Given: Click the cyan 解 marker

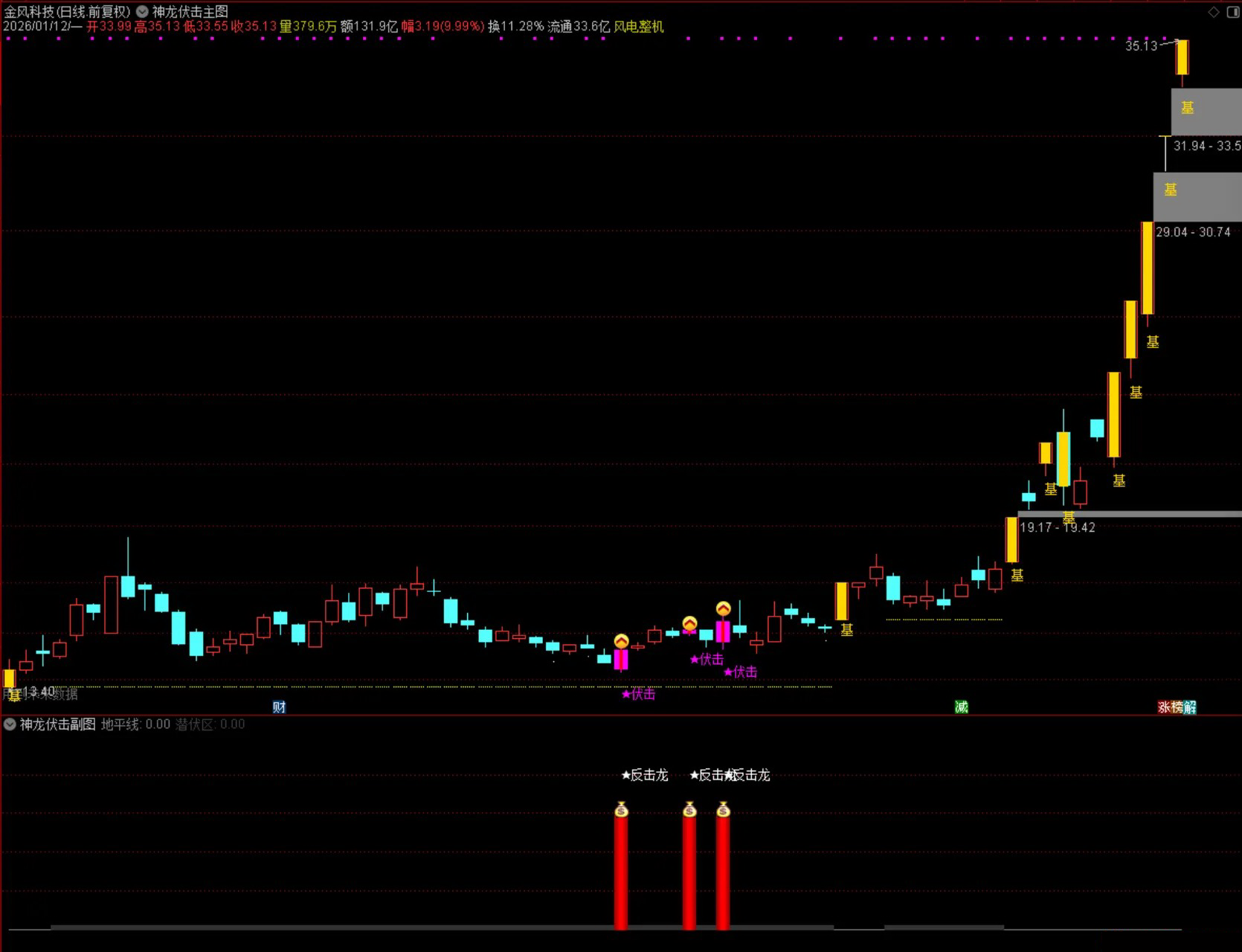Looking at the screenshot, I should [1190, 707].
